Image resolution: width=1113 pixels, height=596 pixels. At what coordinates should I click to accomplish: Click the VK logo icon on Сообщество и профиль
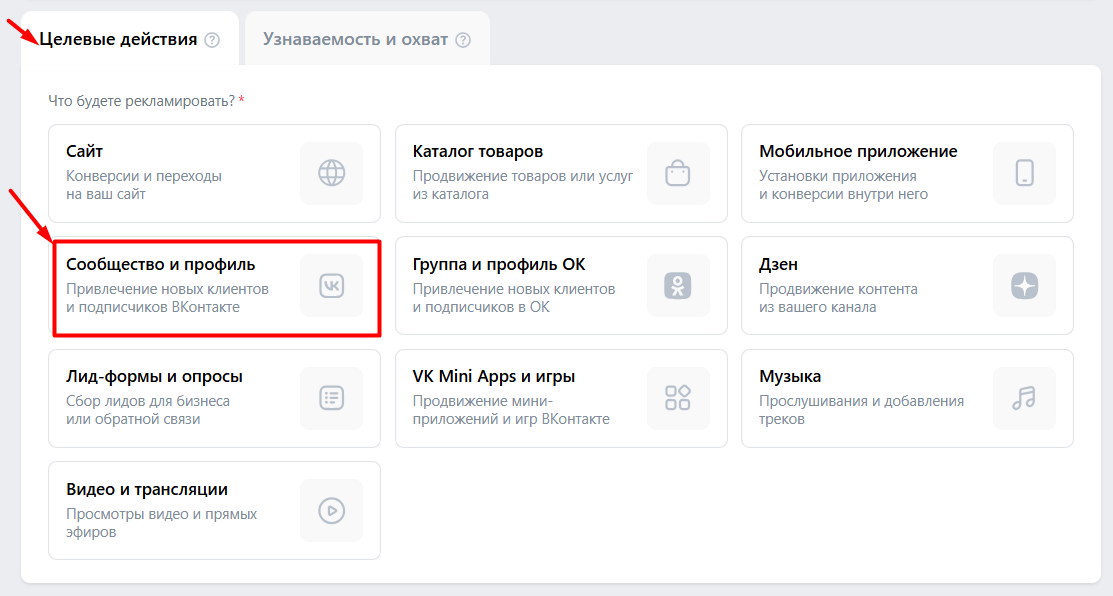[331, 286]
